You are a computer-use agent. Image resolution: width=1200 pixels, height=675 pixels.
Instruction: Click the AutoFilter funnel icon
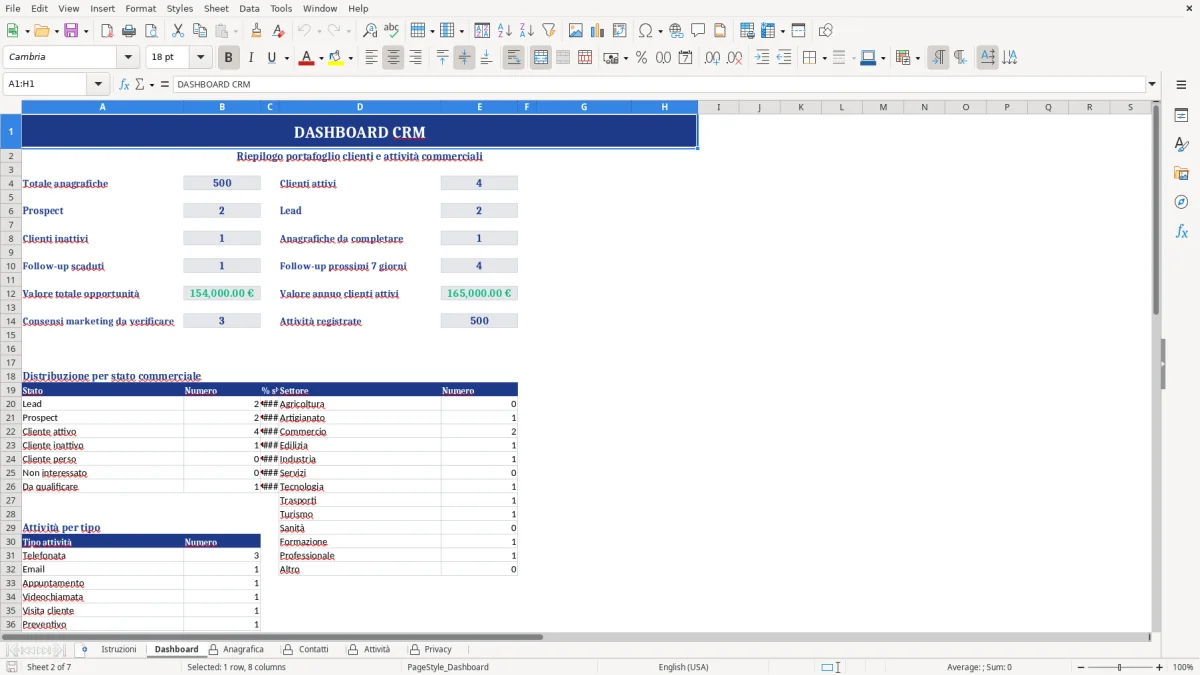tap(549, 31)
